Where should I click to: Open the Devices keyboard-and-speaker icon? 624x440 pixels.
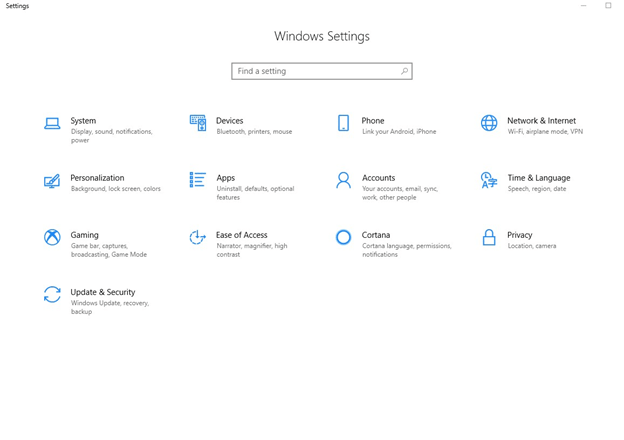click(x=198, y=123)
